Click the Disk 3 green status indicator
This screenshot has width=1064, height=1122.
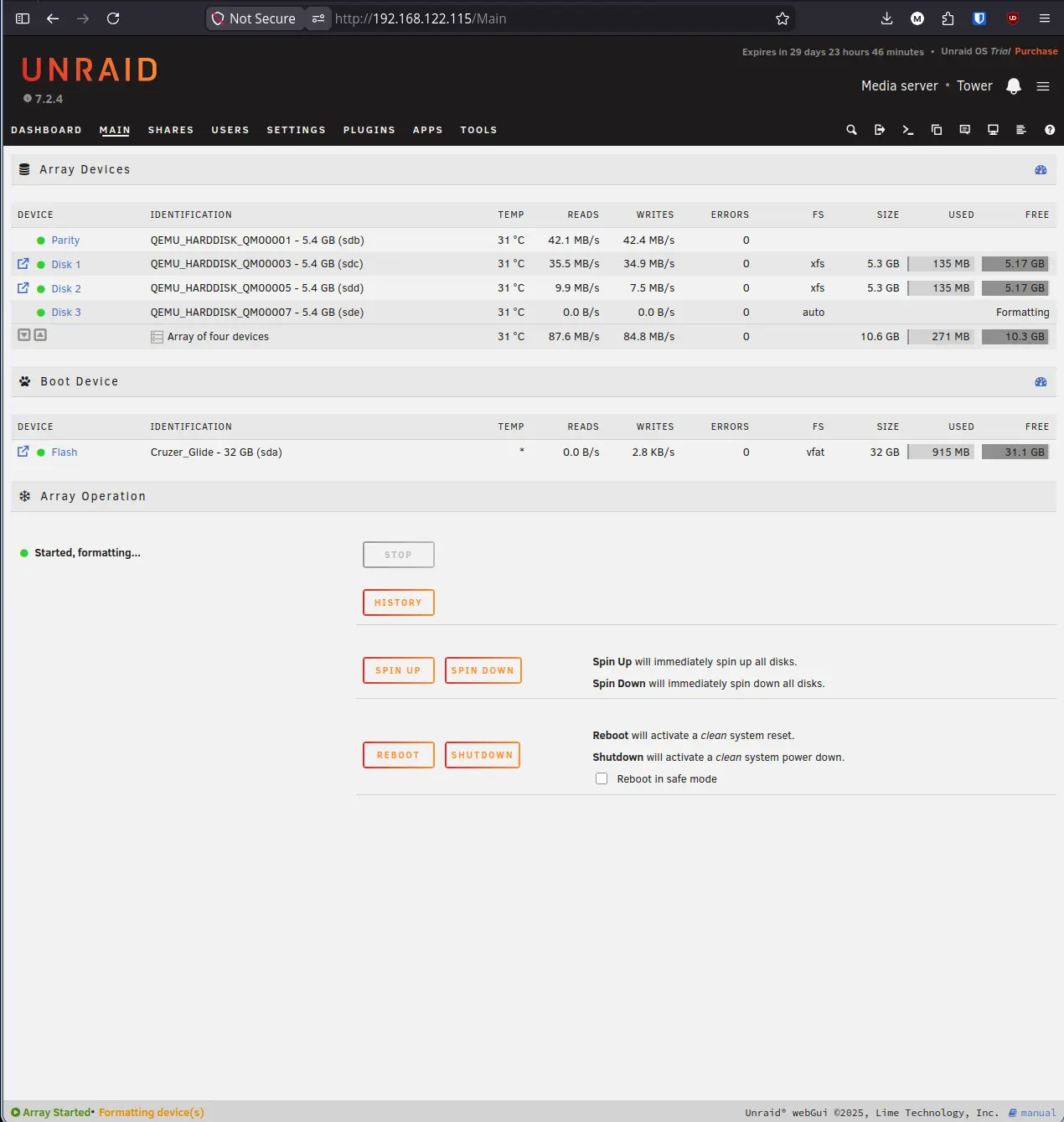click(x=41, y=313)
